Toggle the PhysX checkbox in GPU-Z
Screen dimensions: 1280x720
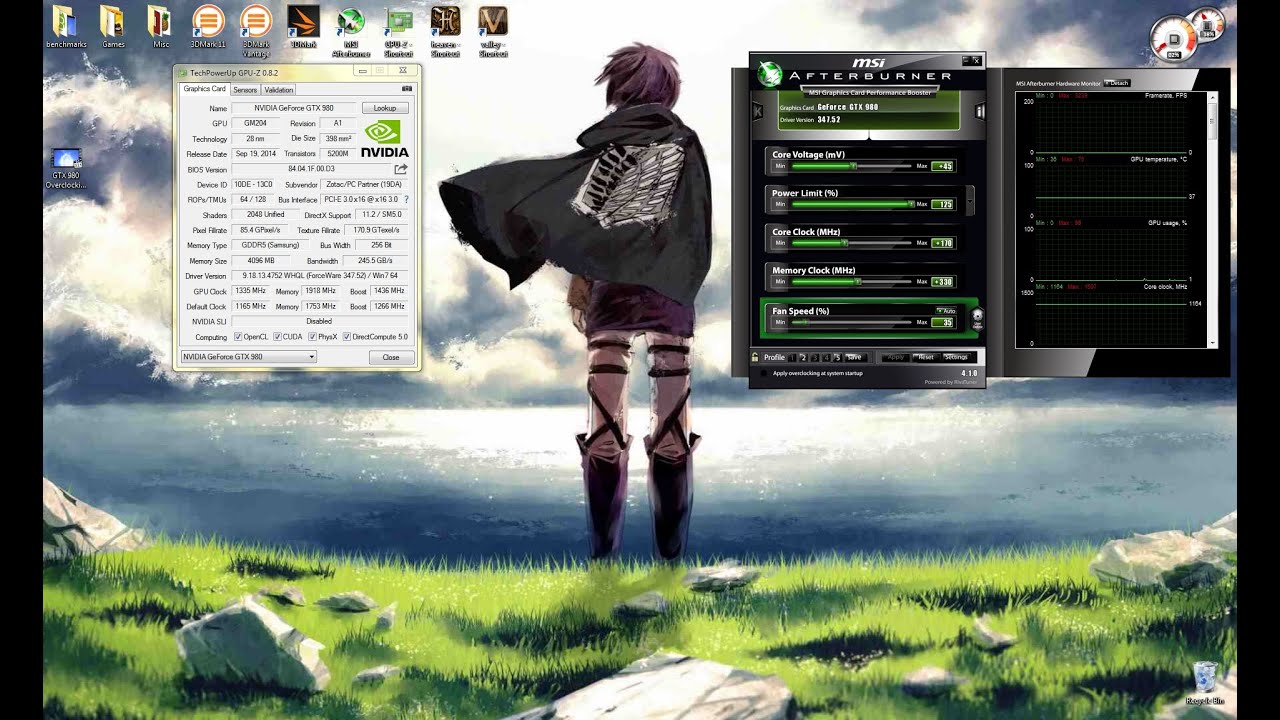pos(313,337)
